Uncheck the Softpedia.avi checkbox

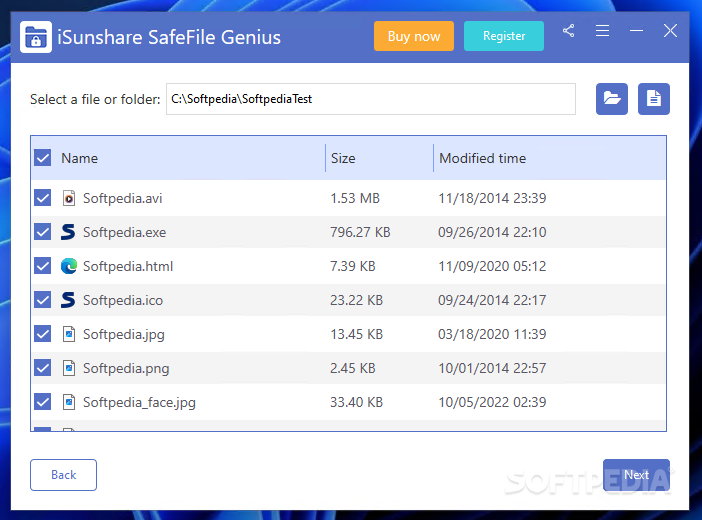[x=43, y=198]
